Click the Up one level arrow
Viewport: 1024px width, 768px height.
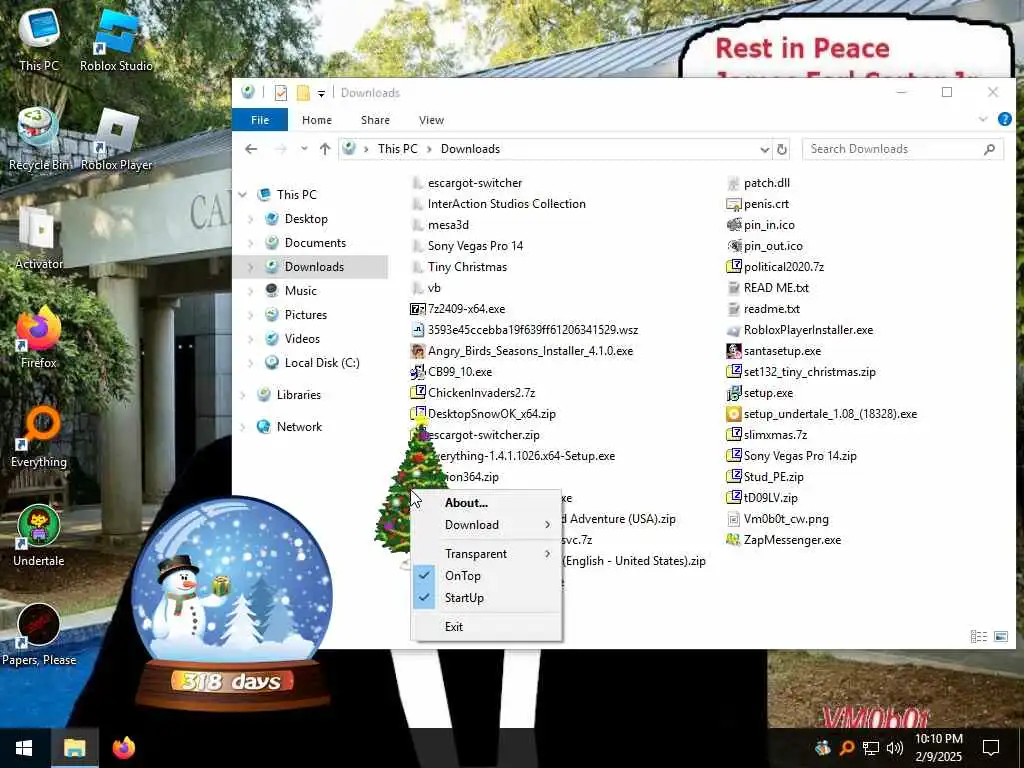(x=325, y=149)
